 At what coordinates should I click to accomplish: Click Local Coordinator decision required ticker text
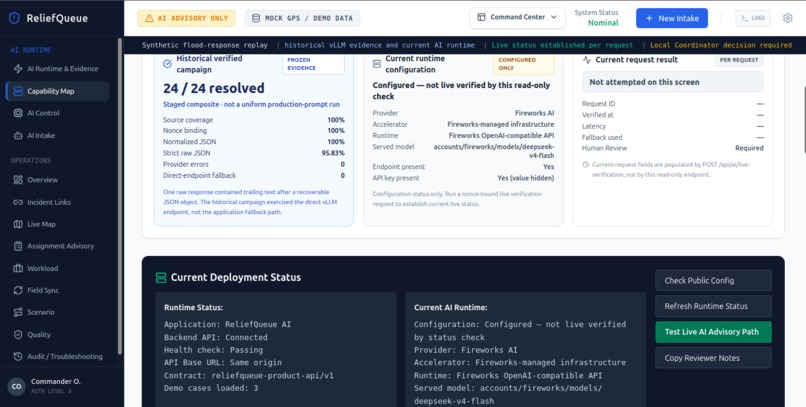coord(721,45)
